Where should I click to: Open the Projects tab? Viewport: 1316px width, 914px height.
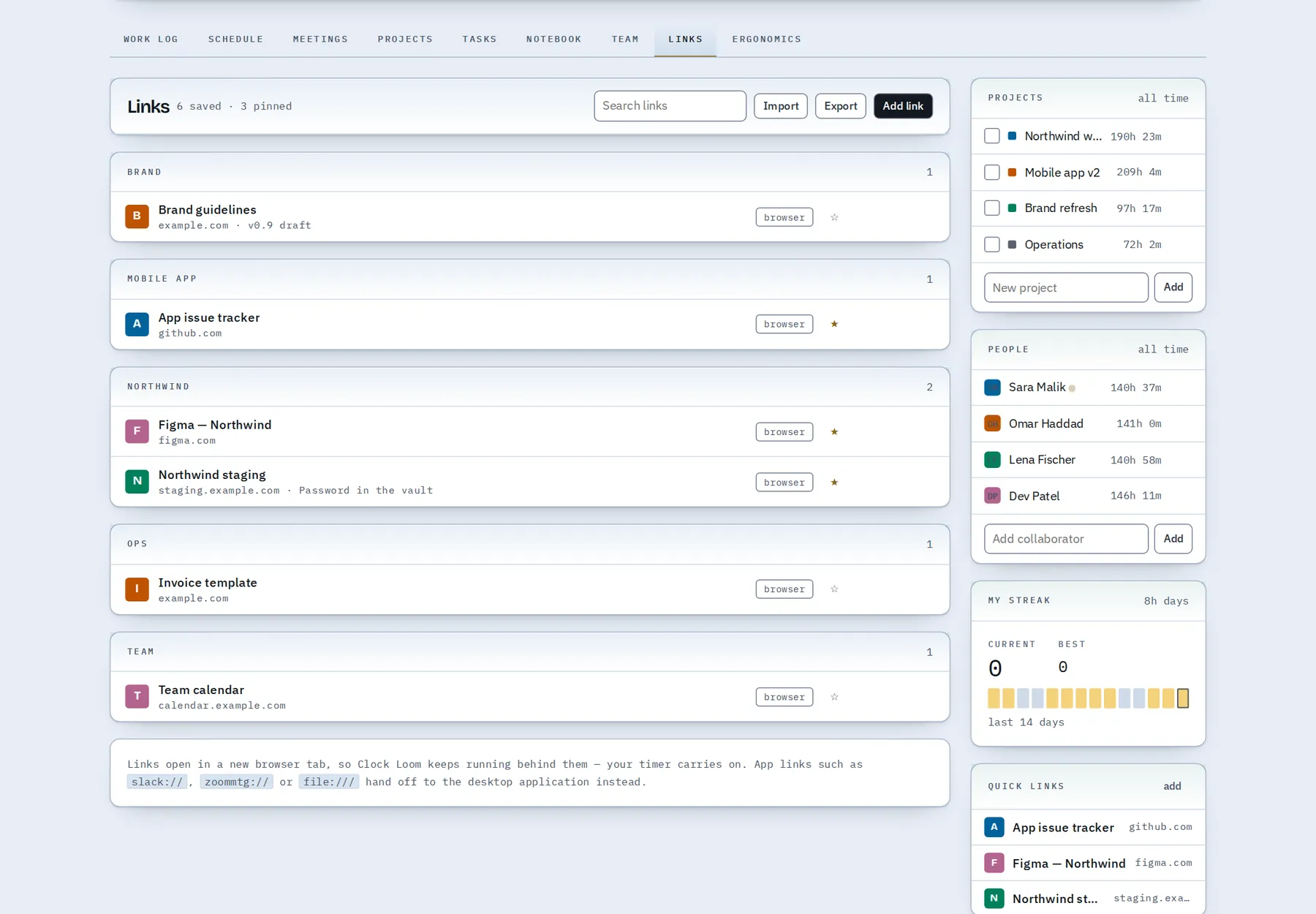tap(405, 39)
